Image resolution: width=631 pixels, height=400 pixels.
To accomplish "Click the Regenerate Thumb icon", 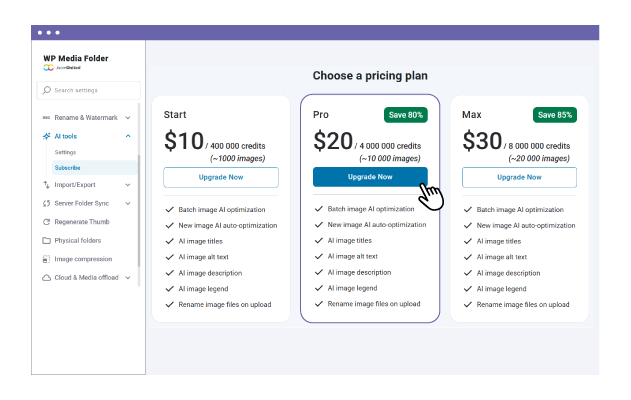I will (x=46, y=222).
